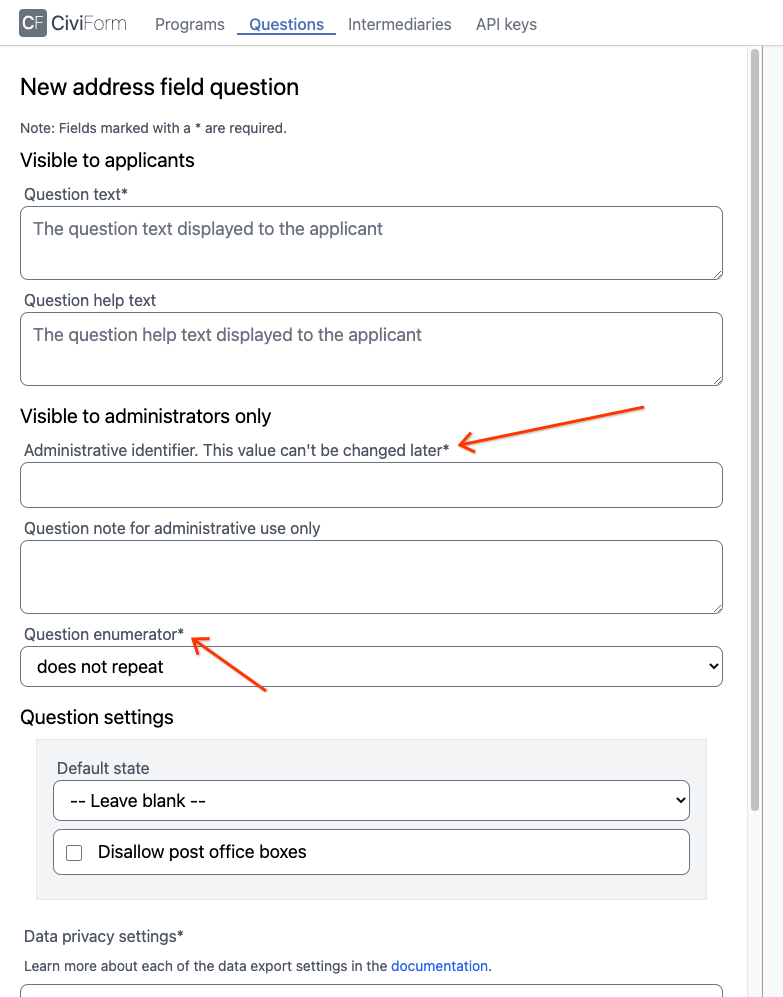
Task: Toggle the post office boxes checkbox off
Action: click(x=74, y=851)
